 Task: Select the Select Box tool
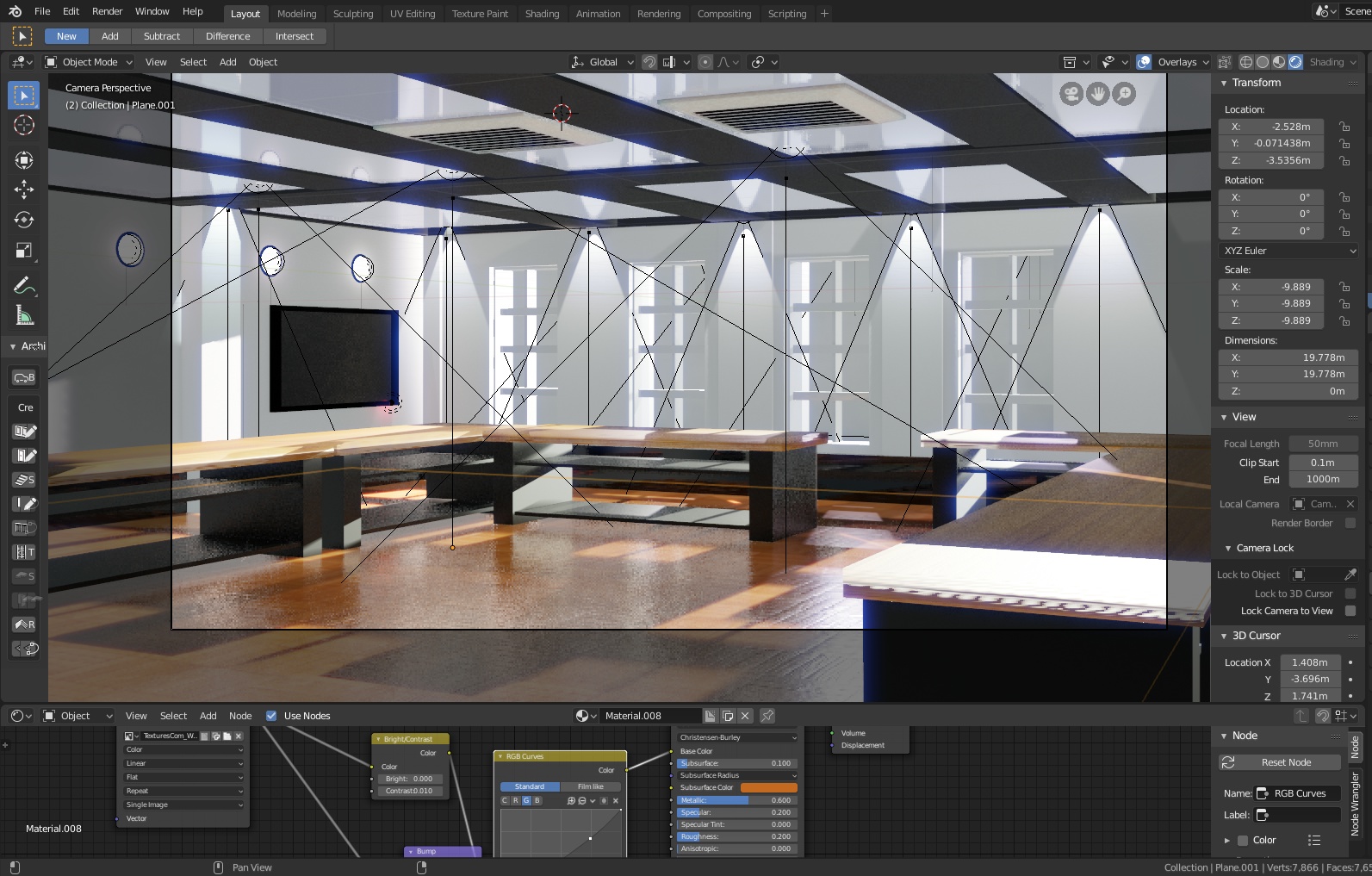(x=24, y=95)
